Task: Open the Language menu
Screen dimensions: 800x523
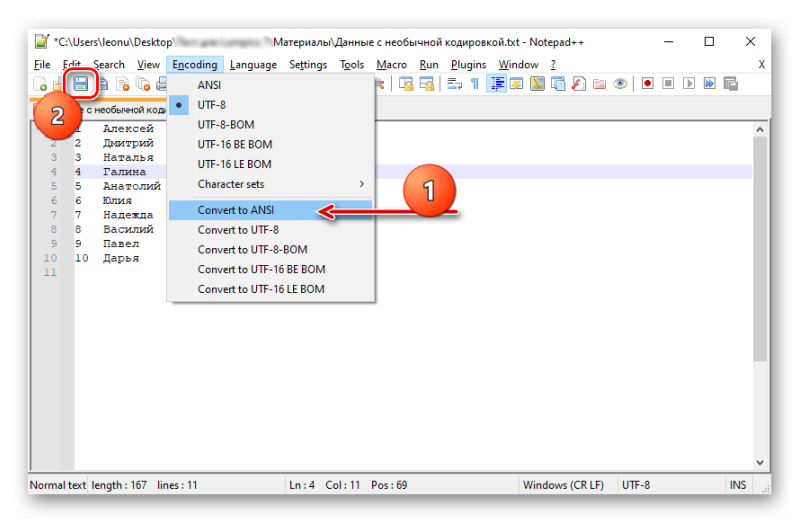Action: [253, 65]
